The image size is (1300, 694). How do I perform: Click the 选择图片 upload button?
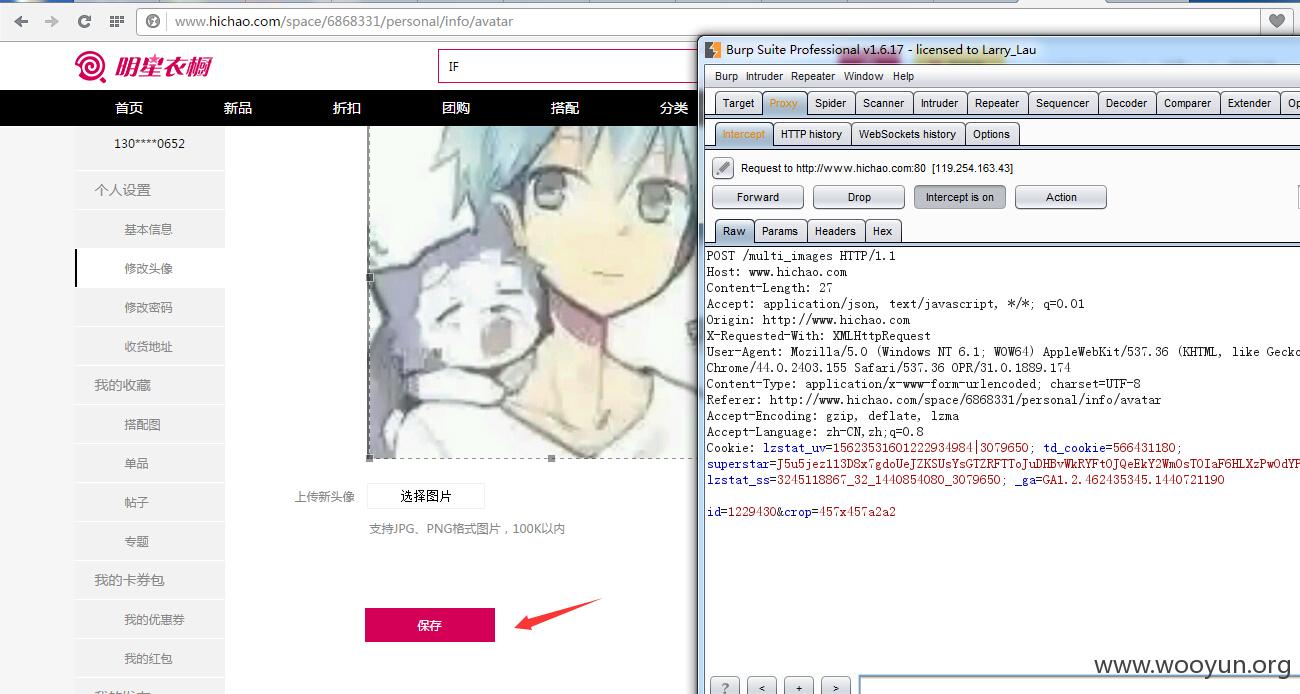(x=426, y=496)
